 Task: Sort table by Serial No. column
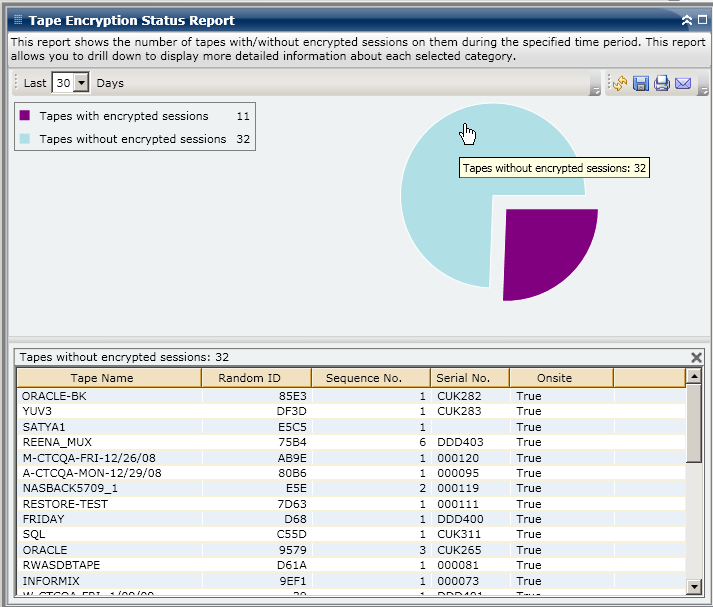[x=462, y=378]
